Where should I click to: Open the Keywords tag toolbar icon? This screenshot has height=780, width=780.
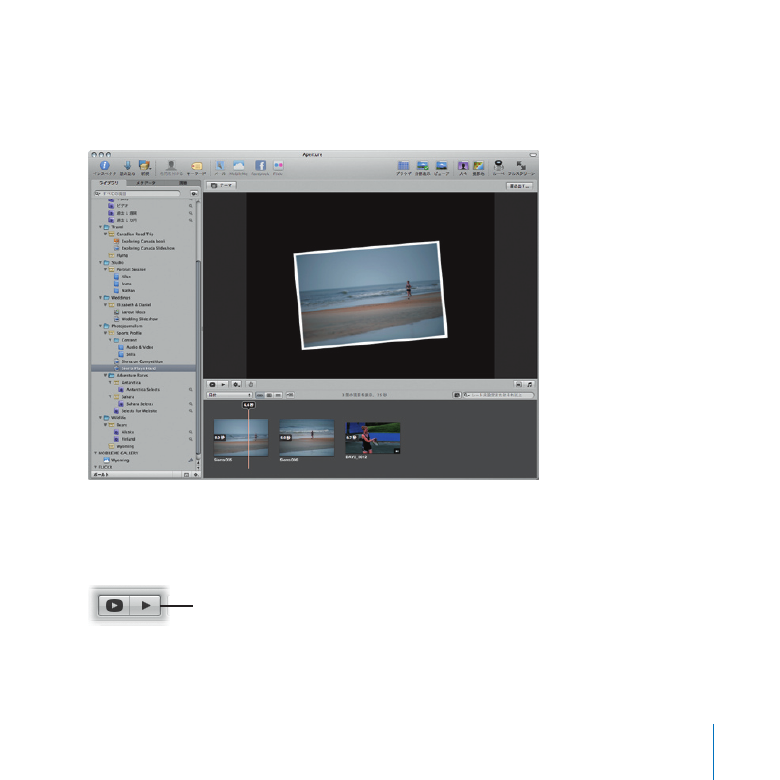click(x=196, y=166)
